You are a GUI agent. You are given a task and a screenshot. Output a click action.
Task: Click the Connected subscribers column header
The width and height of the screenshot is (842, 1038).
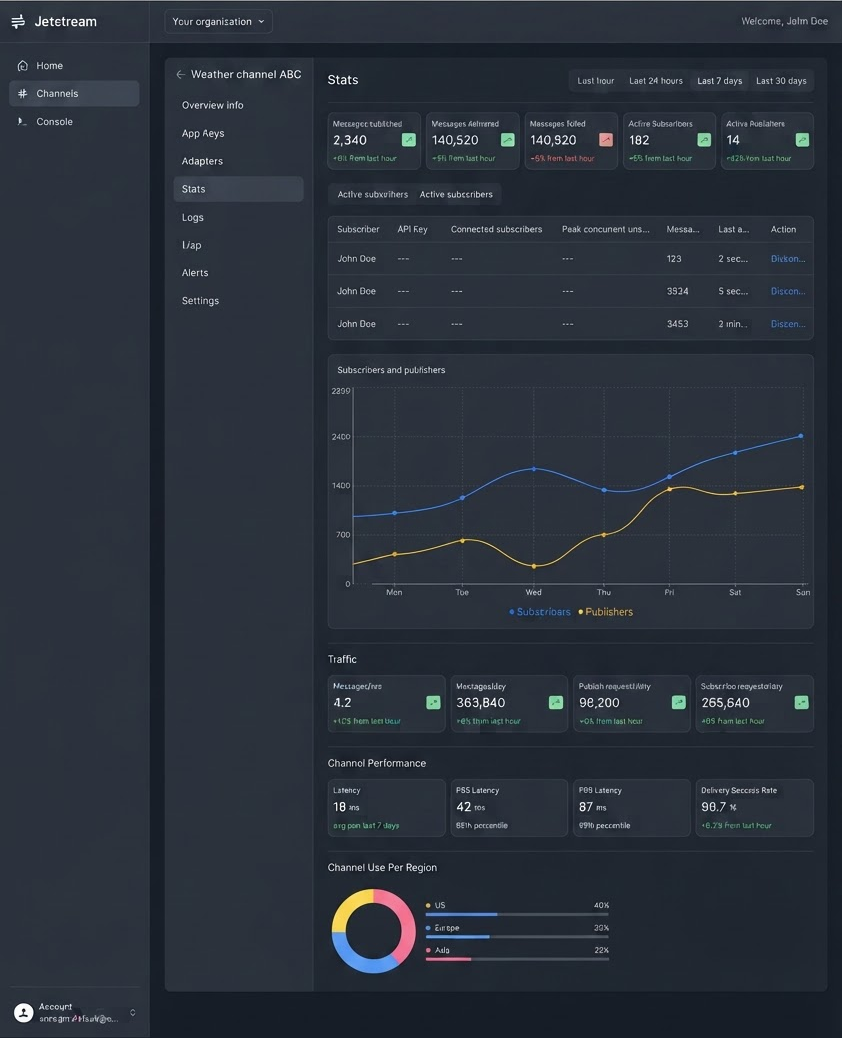click(496, 229)
